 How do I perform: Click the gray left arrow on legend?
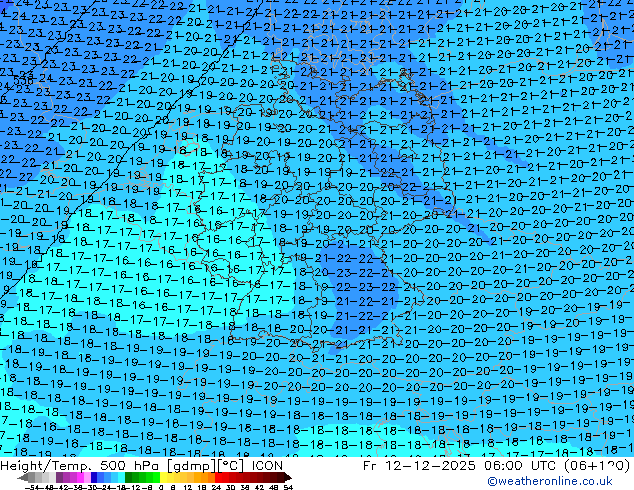(x=22, y=477)
